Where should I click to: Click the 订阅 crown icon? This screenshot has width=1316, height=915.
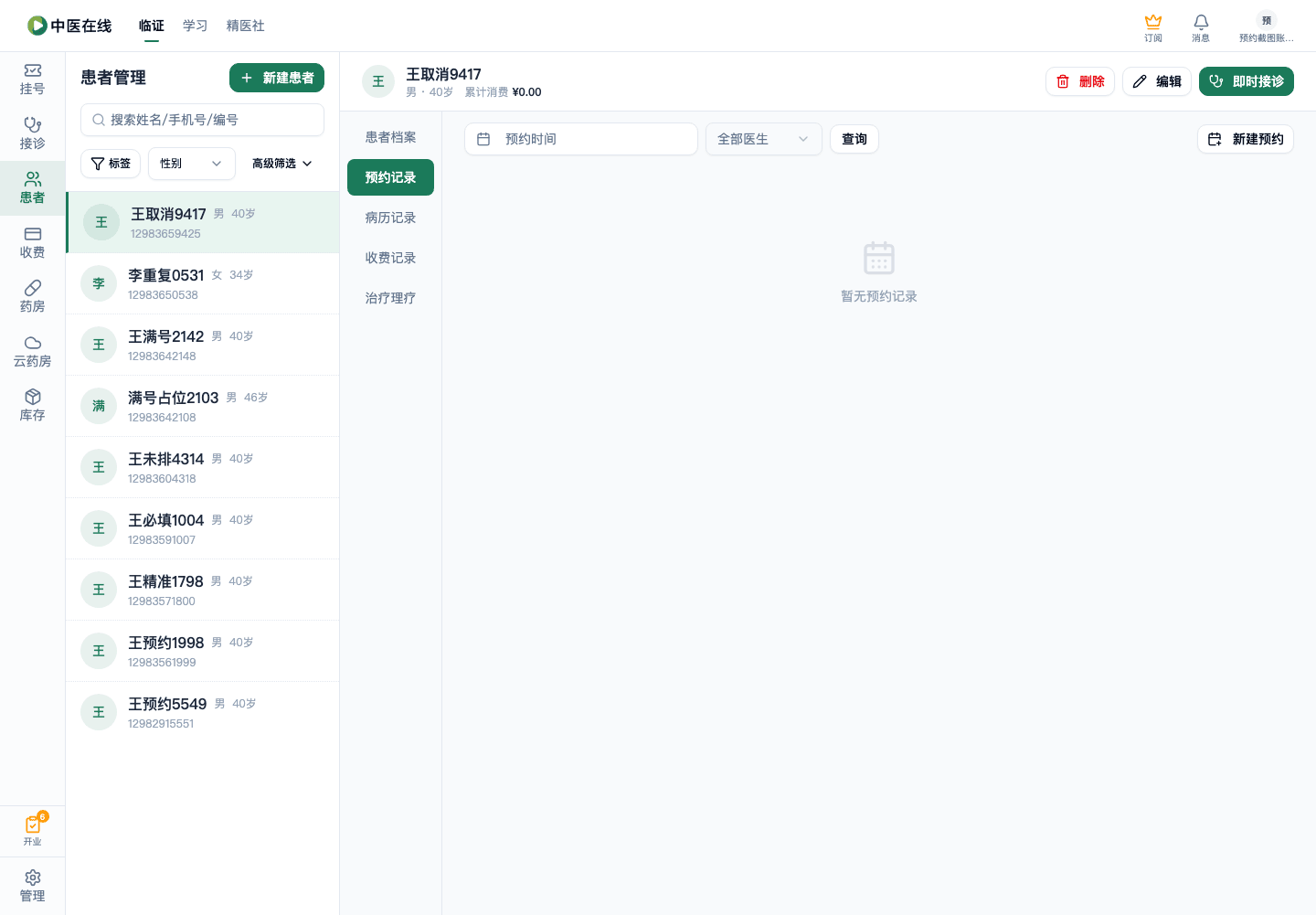(x=1153, y=27)
